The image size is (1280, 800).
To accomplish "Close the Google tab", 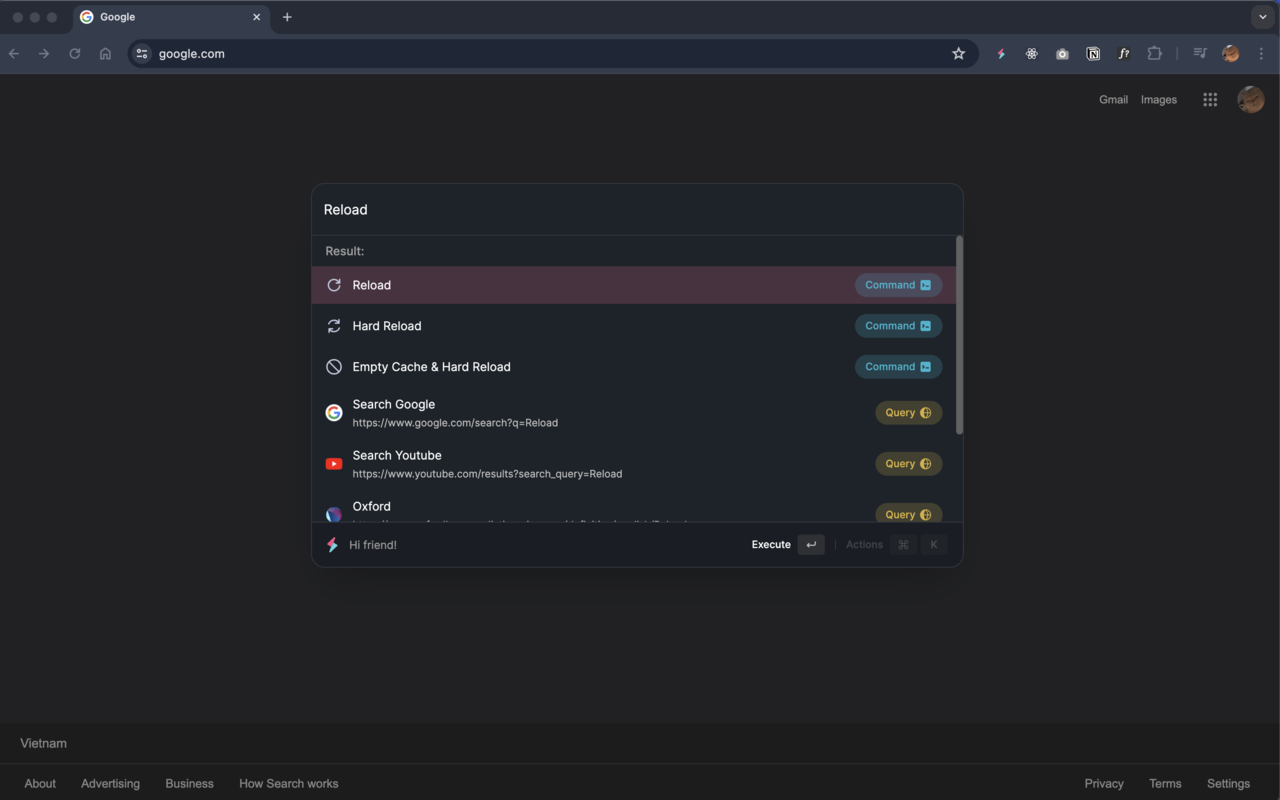I will tap(257, 17).
